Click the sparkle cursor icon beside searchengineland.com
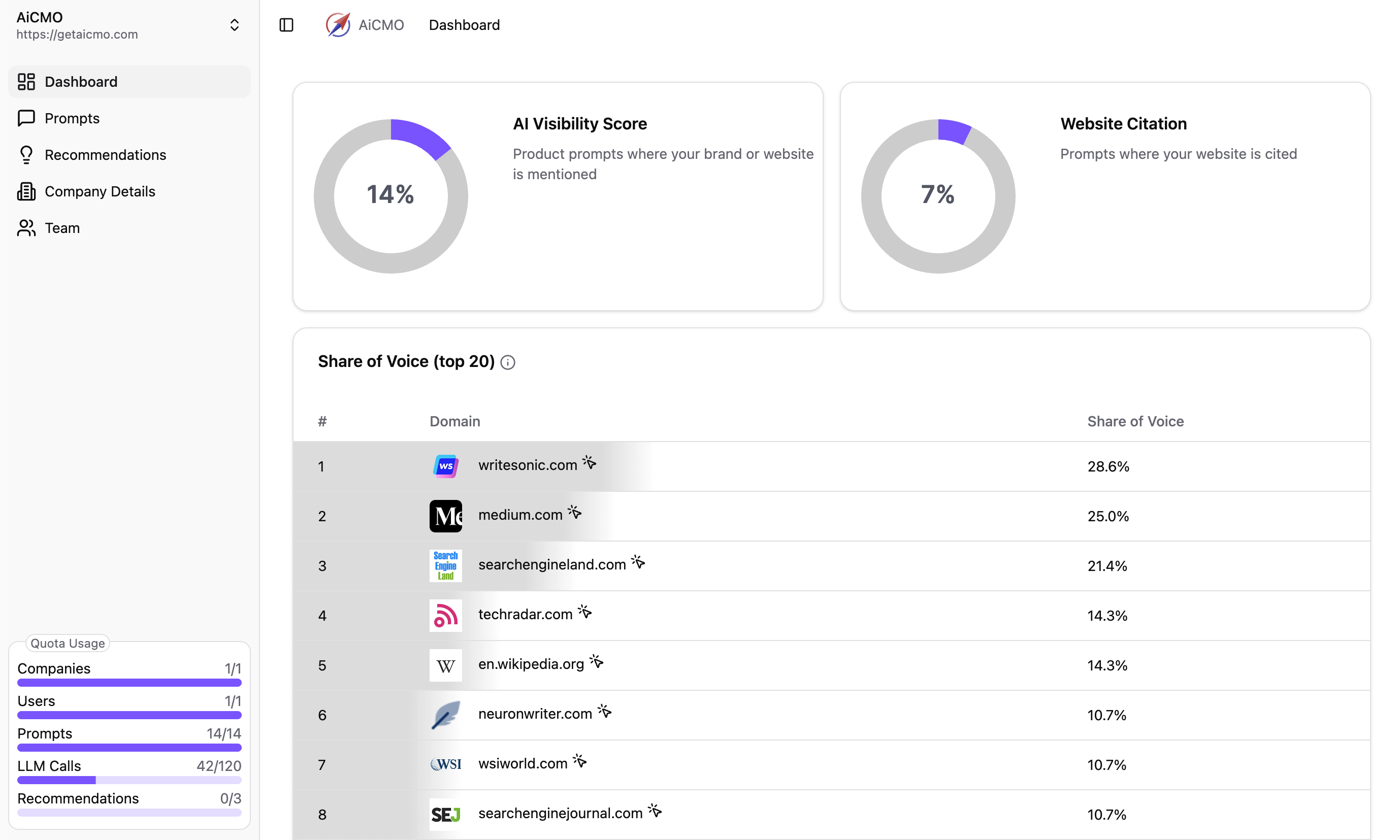The image size is (1400, 840). [x=638, y=562]
